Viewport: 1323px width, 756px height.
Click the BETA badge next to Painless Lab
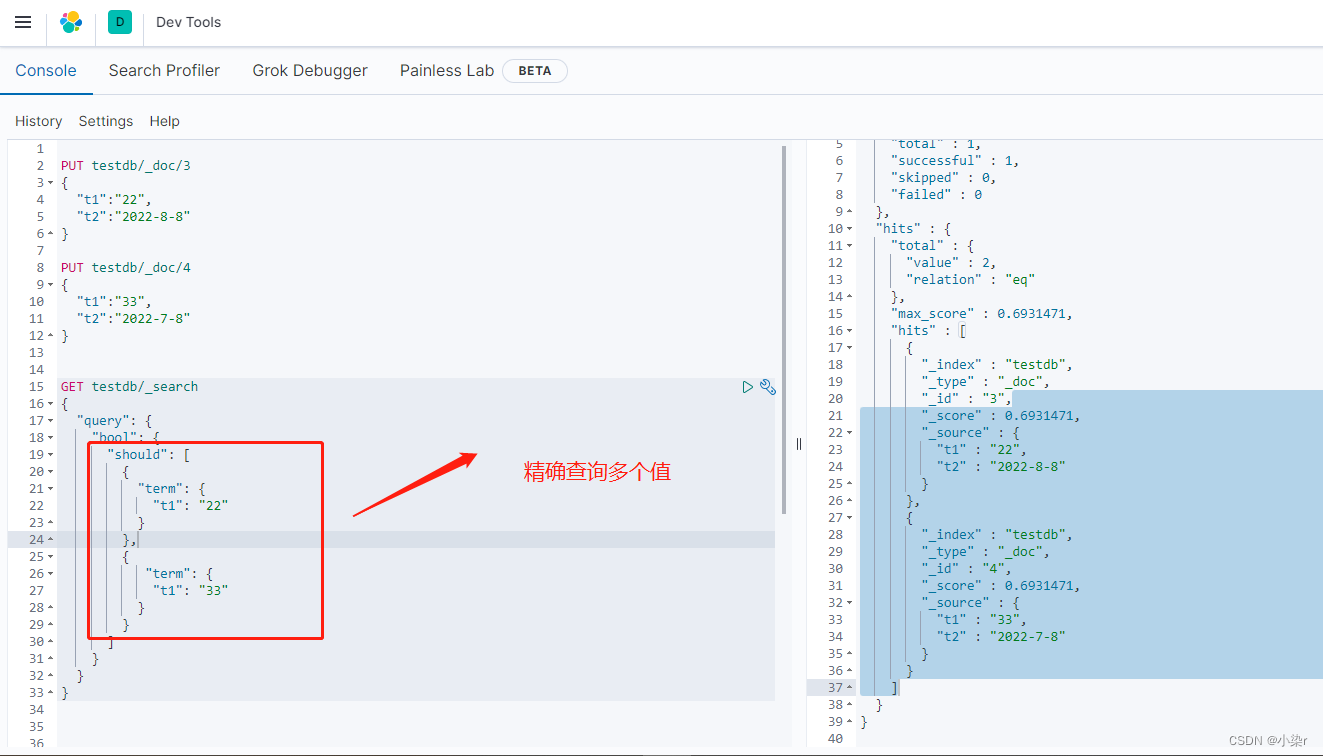535,71
